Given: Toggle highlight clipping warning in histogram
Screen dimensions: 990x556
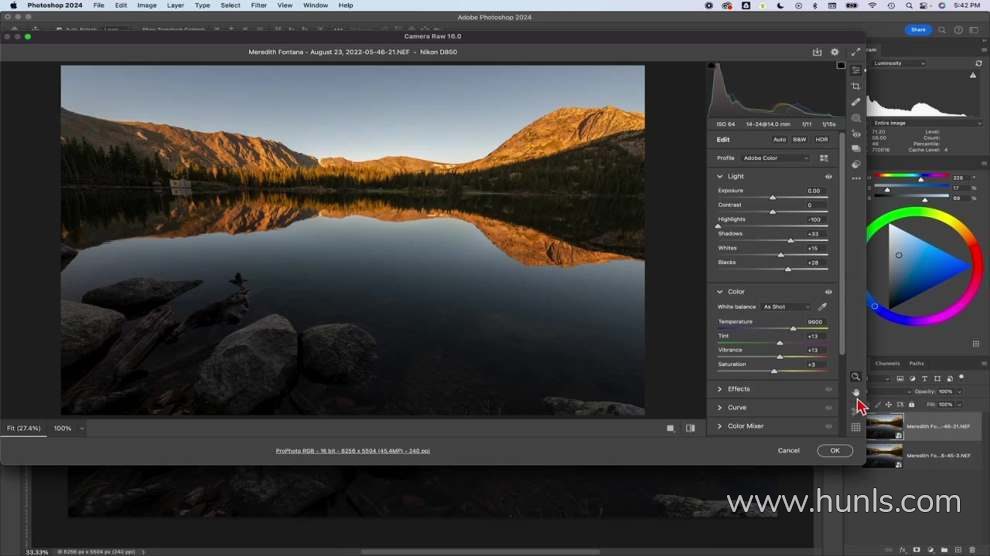Looking at the screenshot, I should click(x=840, y=65).
